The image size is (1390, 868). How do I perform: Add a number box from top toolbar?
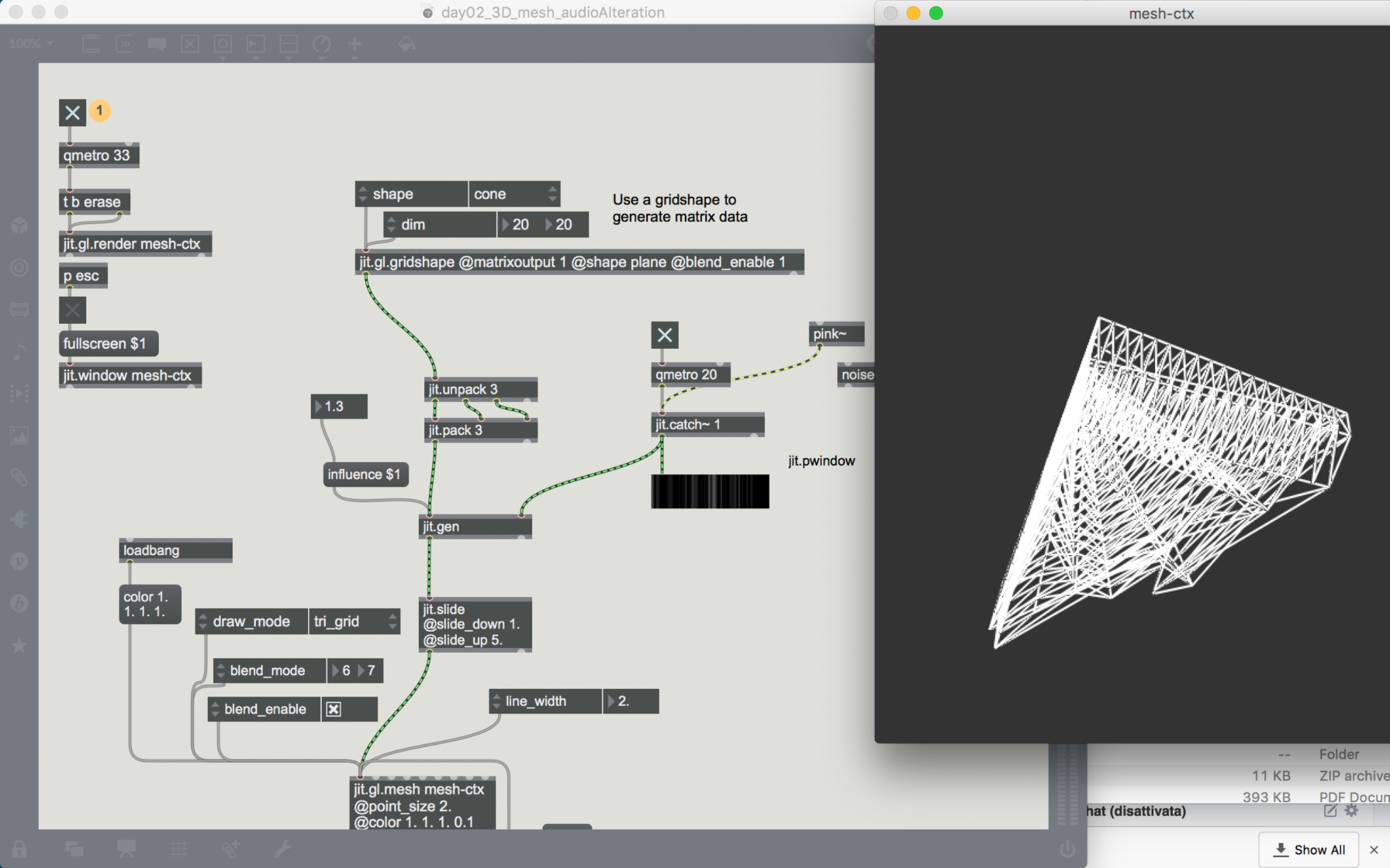point(256,44)
